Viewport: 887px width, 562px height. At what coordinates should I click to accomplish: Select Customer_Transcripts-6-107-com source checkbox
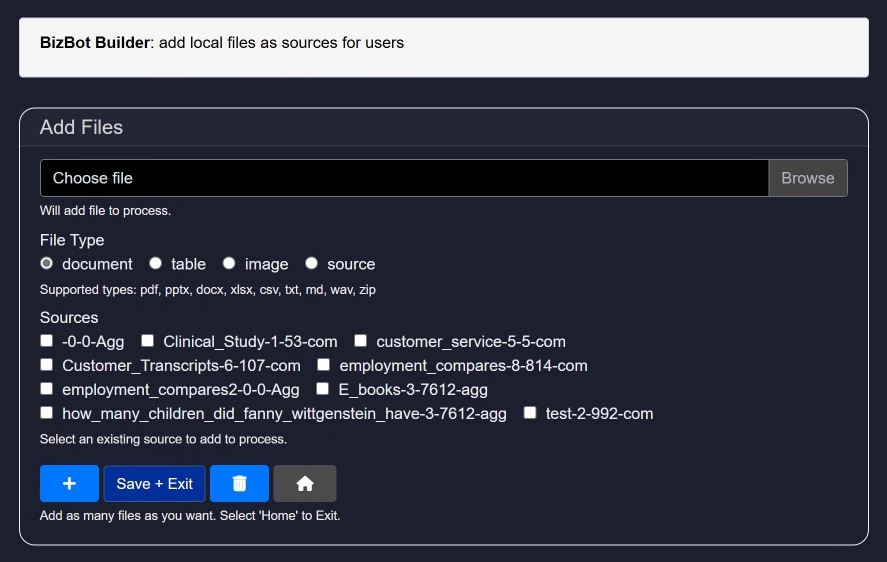point(47,365)
